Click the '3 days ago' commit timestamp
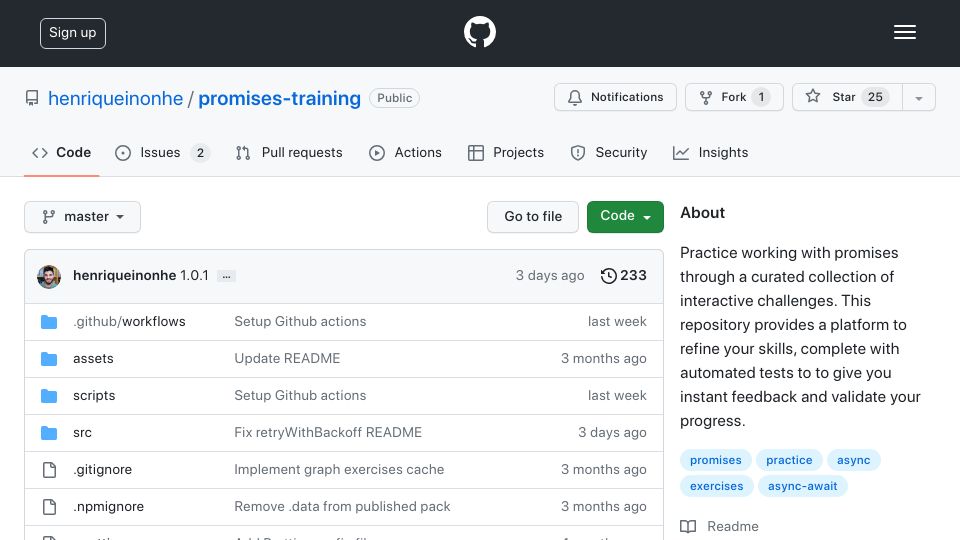Image resolution: width=960 pixels, height=540 pixels. click(x=550, y=276)
